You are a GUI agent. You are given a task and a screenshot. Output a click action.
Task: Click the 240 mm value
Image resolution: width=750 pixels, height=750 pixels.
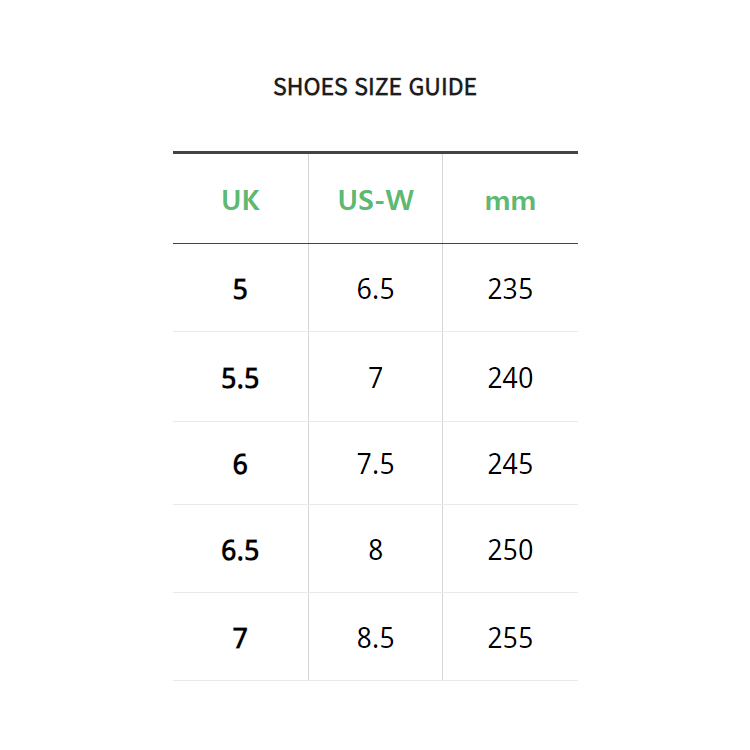tap(510, 378)
